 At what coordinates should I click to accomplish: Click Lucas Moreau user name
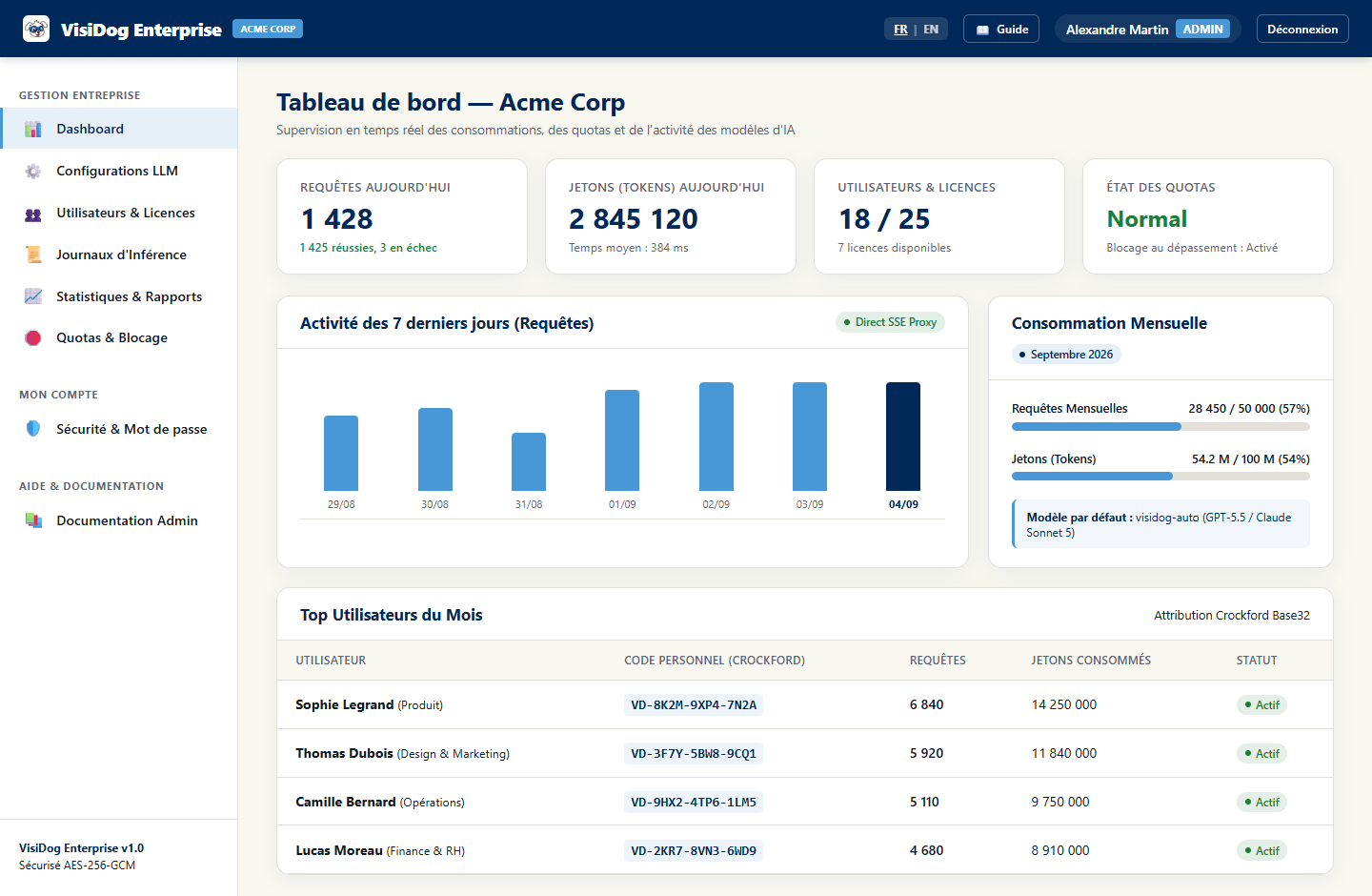click(339, 850)
